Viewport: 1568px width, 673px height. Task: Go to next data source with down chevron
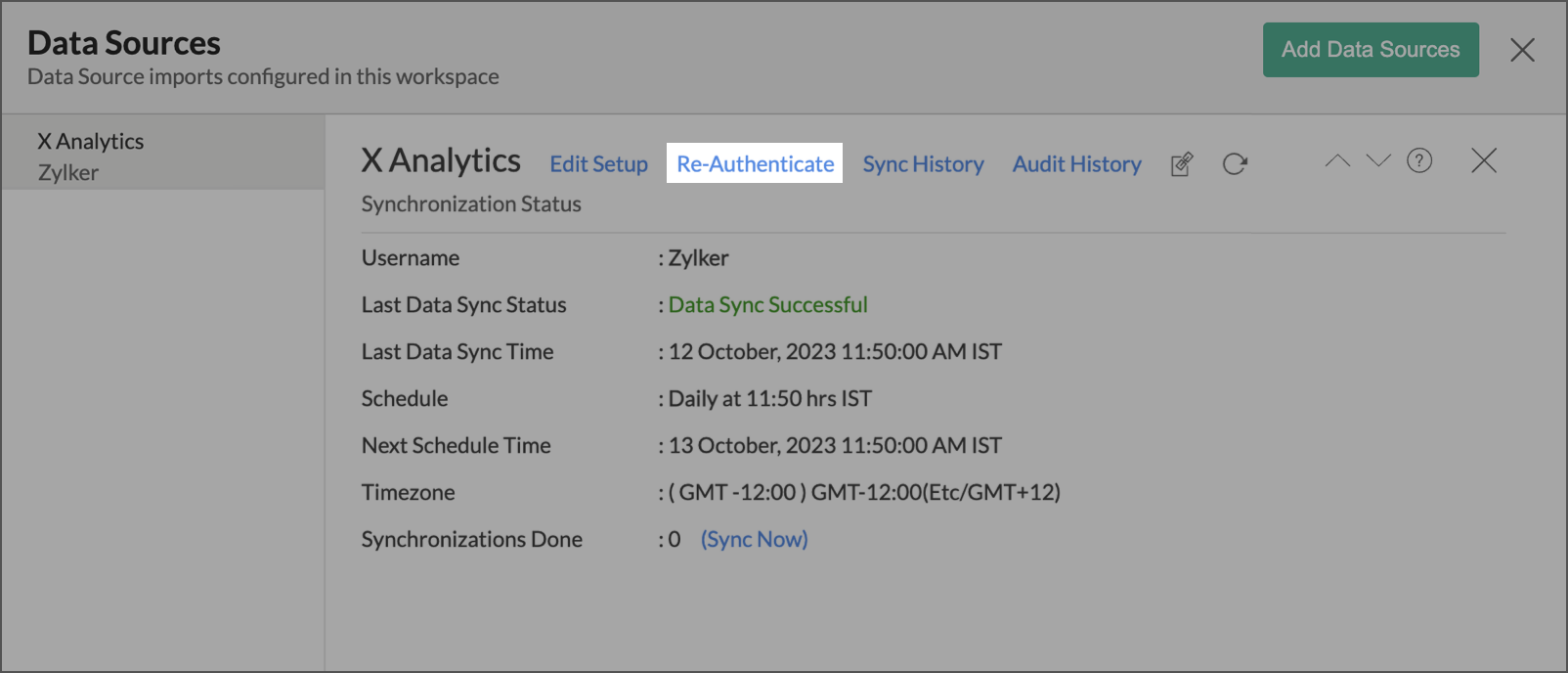[1378, 160]
